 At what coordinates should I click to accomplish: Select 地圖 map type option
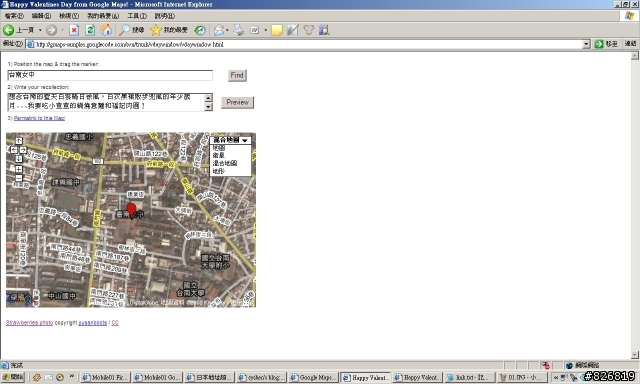click(219, 148)
